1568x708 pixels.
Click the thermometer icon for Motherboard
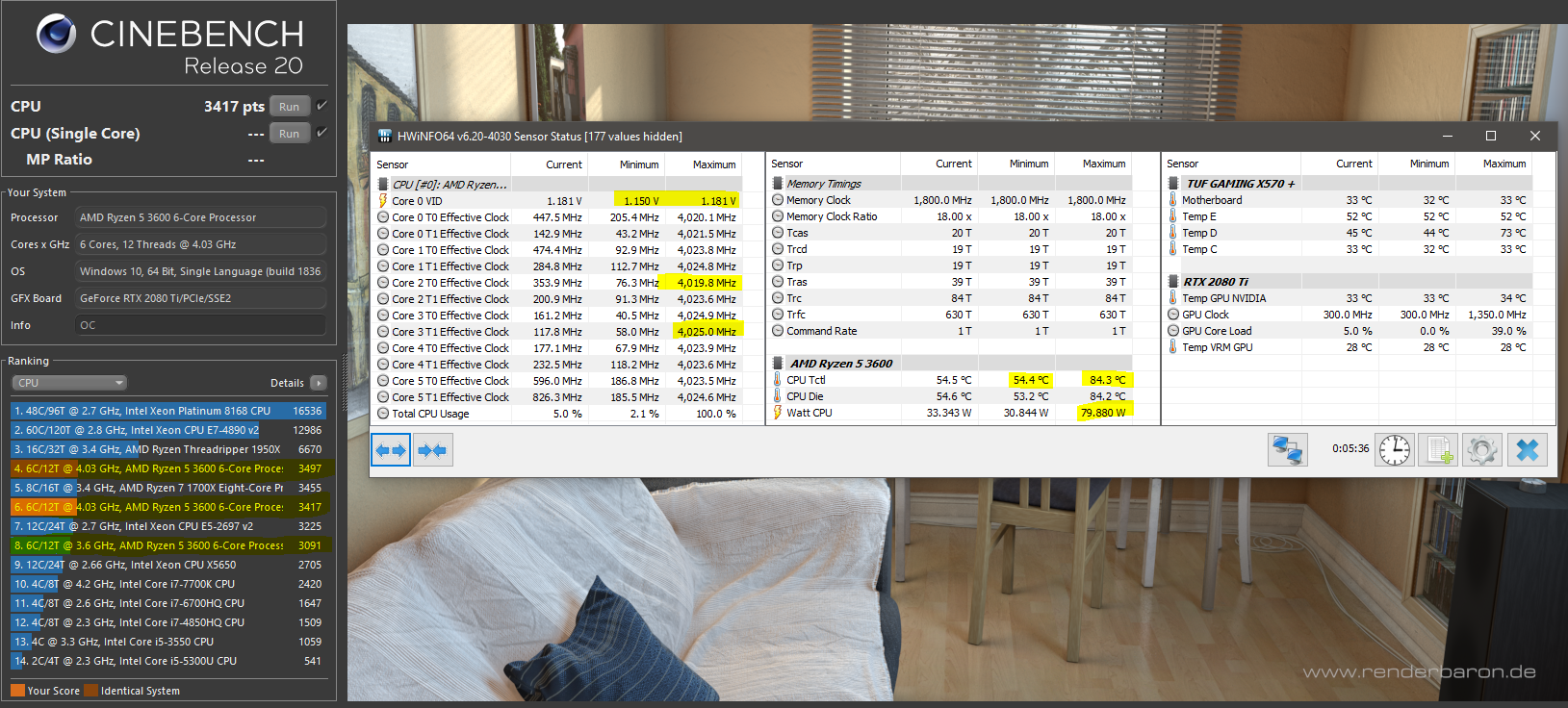point(1173,200)
